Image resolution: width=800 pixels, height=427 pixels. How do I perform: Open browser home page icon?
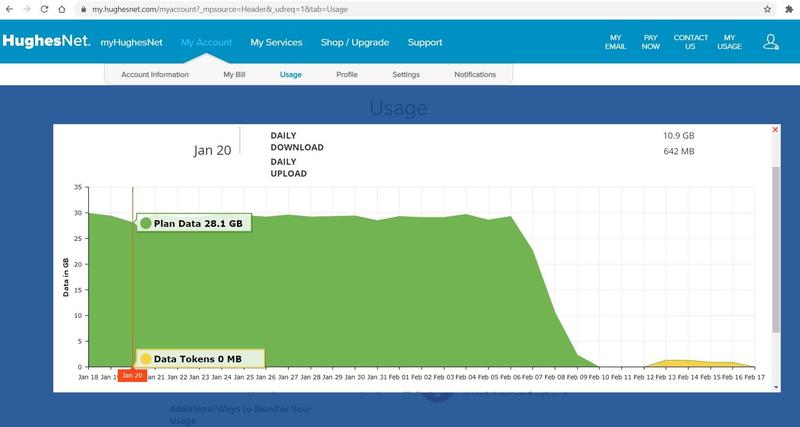pyautogui.click(x=62, y=9)
